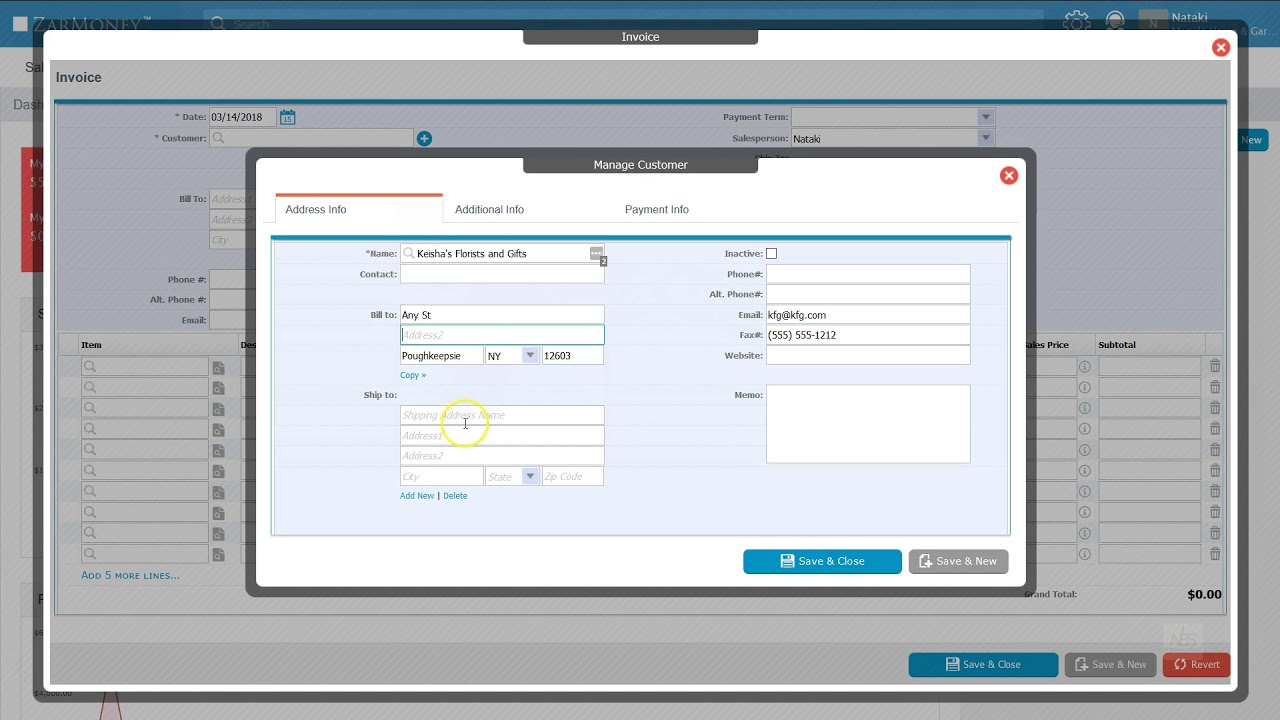Click Save & Close in Manage Customer

tap(822, 561)
